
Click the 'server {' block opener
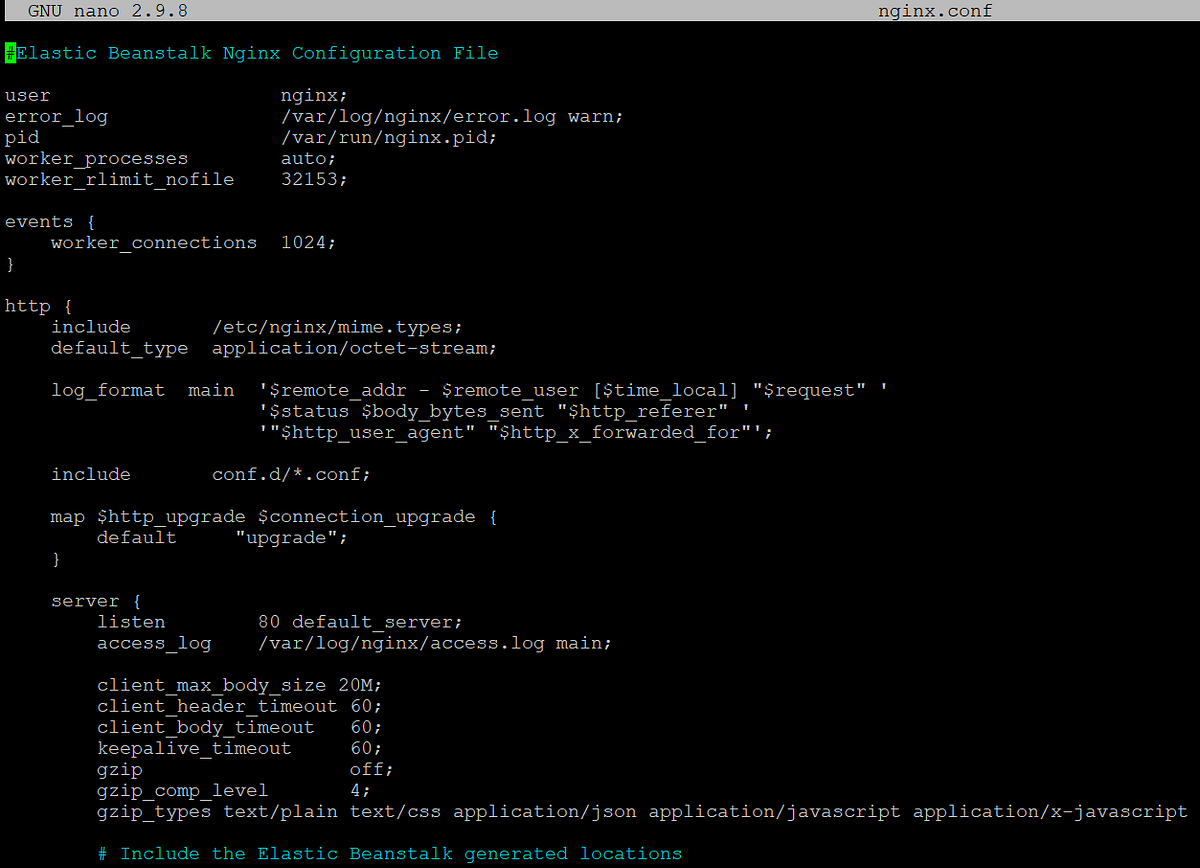click(x=96, y=601)
